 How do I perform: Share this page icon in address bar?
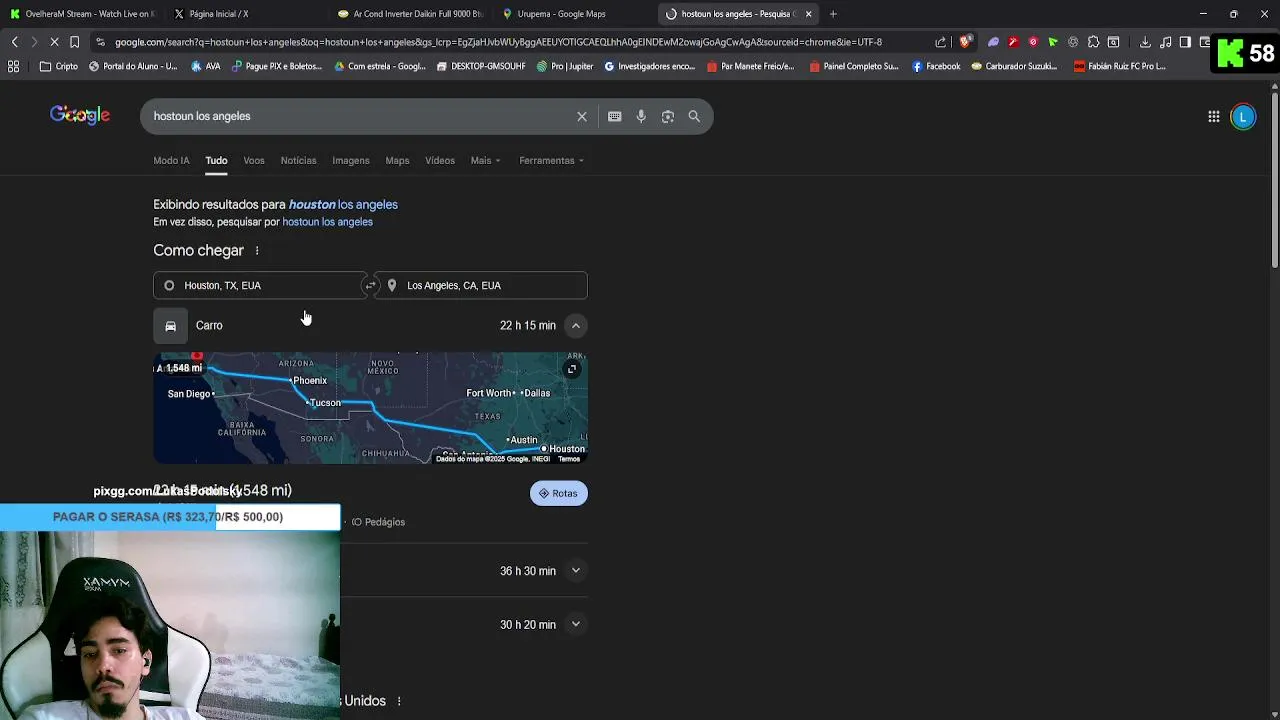pyautogui.click(x=940, y=42)
